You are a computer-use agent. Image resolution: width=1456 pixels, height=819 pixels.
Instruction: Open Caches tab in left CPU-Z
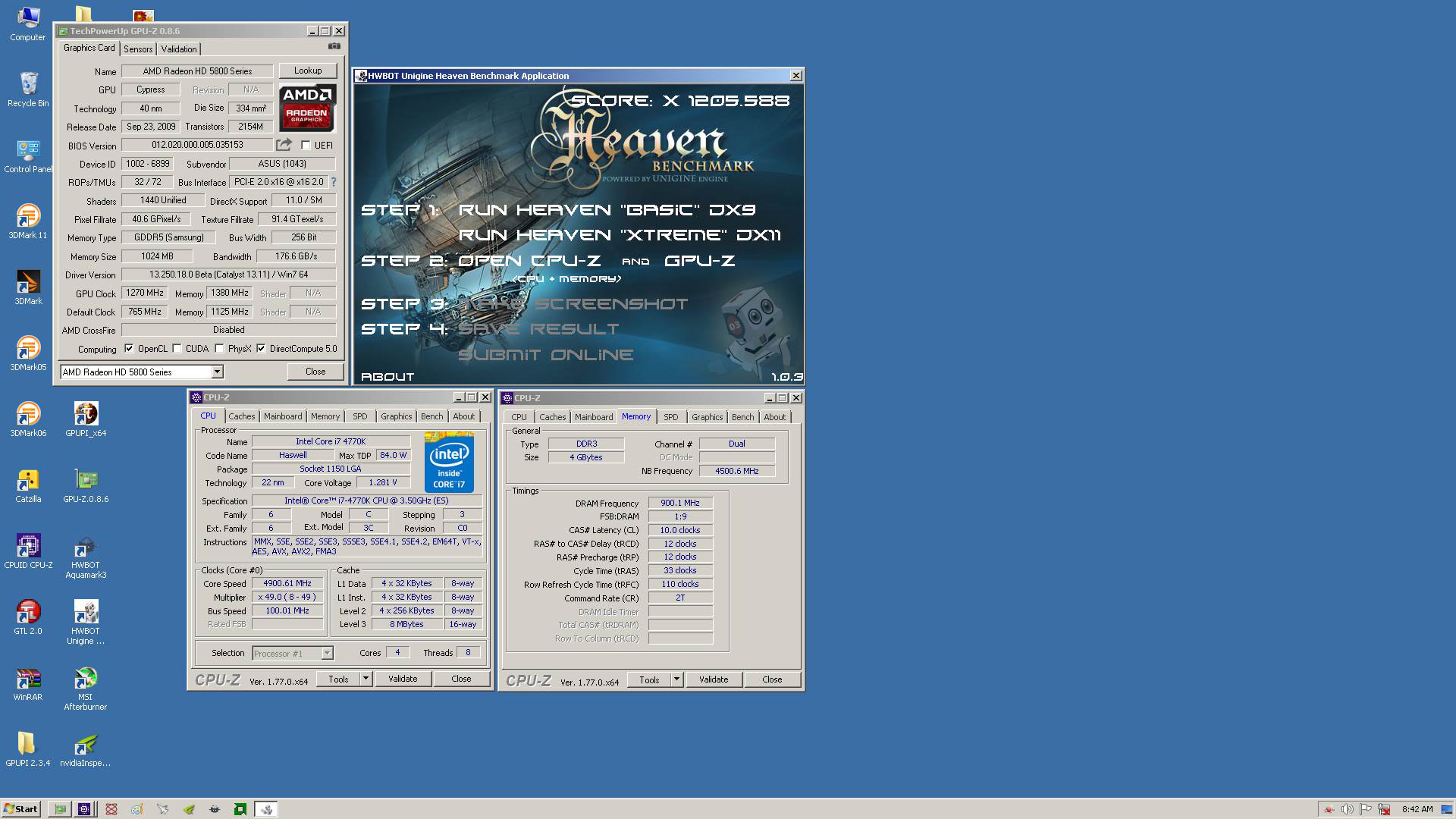tap(242, 416)
